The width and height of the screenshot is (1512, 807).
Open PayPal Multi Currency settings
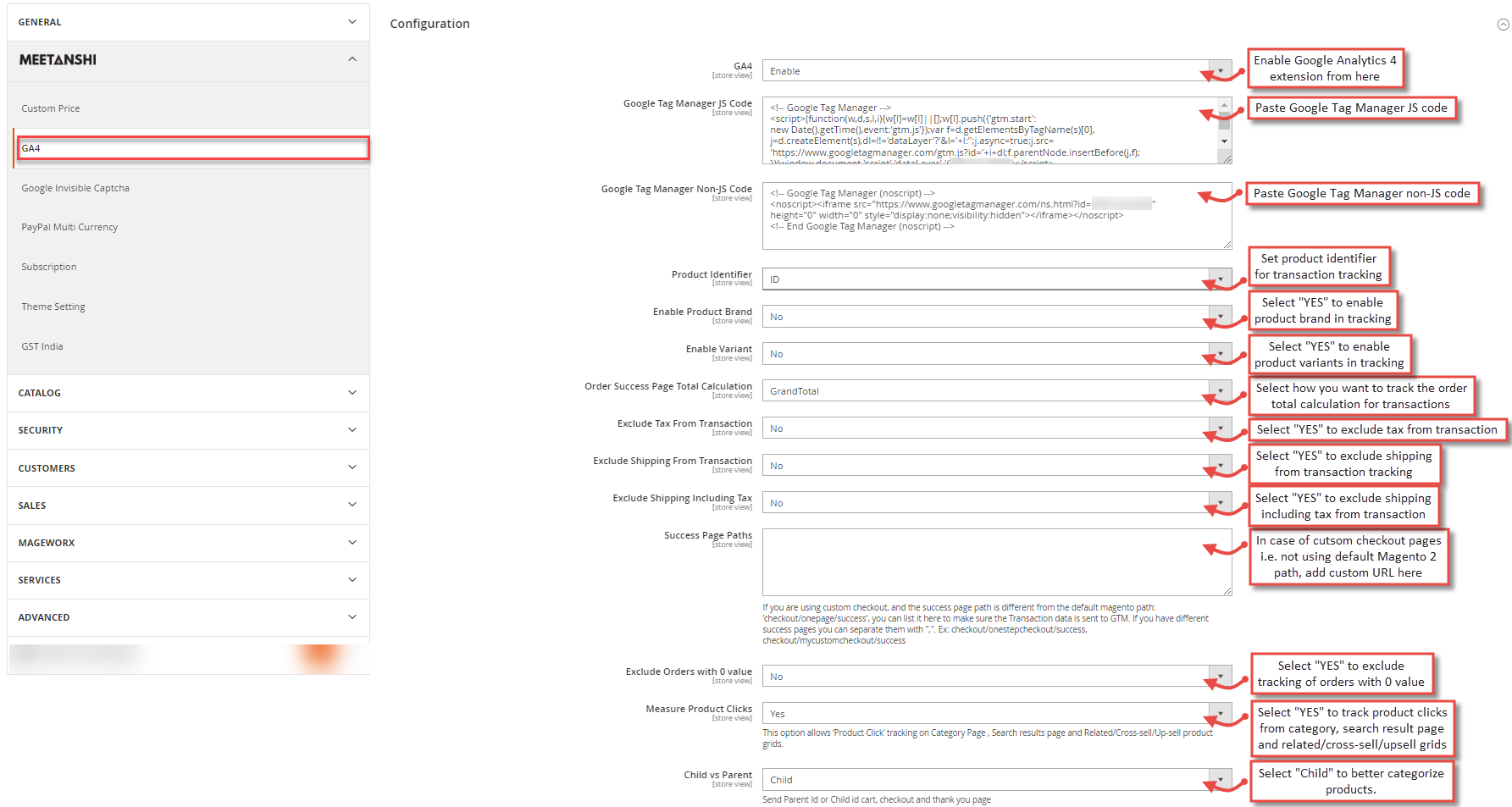click(x=69, y=227)
